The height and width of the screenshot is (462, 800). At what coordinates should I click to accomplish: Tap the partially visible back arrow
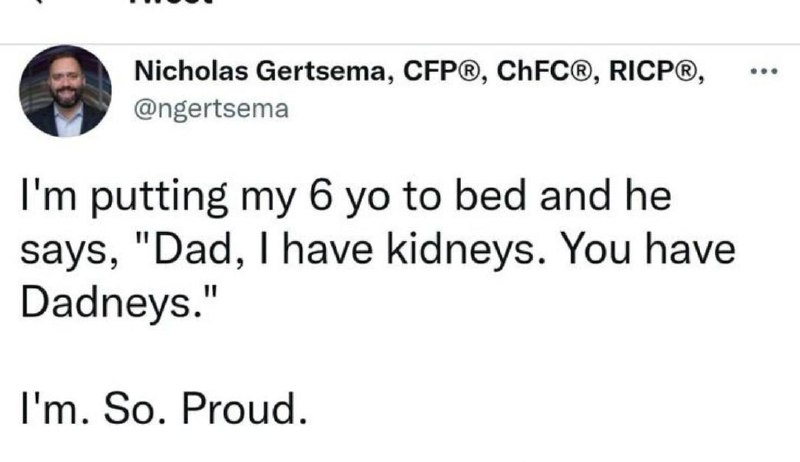[x=37, y=2]
